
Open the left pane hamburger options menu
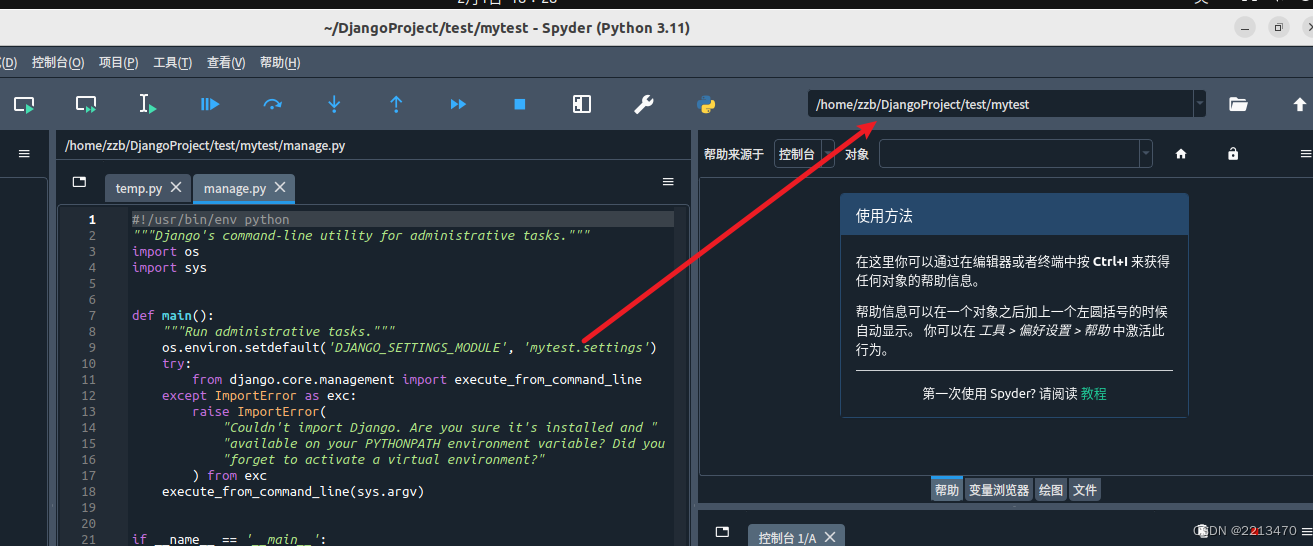pos(24,154)
